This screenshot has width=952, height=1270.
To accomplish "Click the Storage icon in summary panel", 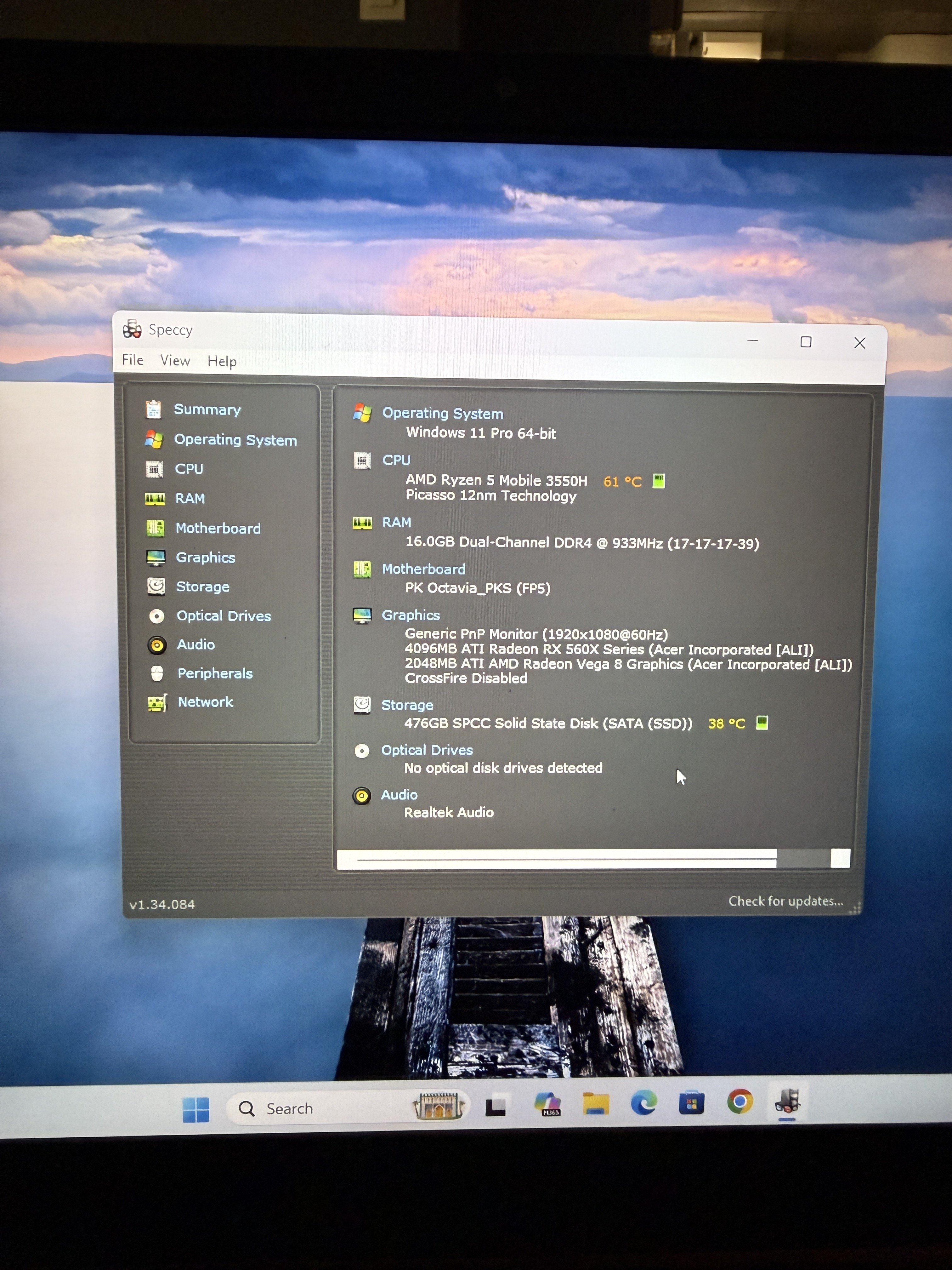I will coord(361,705).
